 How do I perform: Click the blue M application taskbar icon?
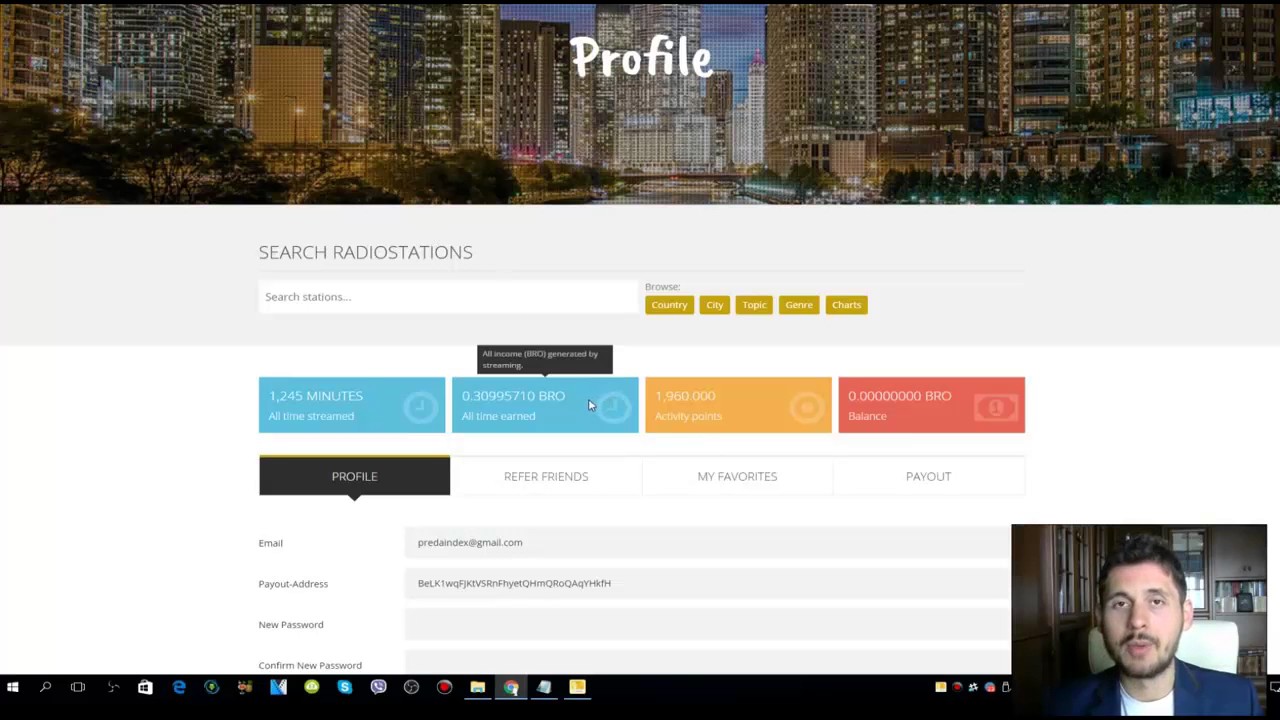click(x=278, y=687)
